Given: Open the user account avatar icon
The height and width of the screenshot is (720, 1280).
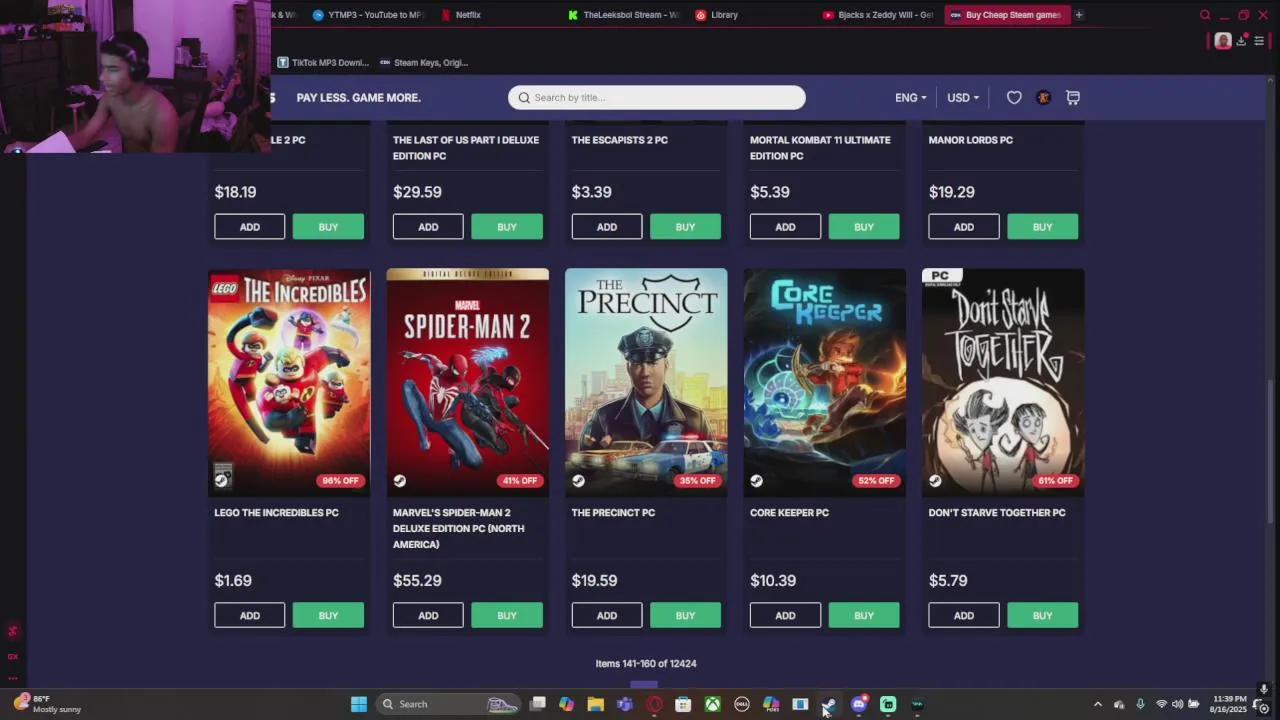Looking at the screenshot, I should (1043, 97).
